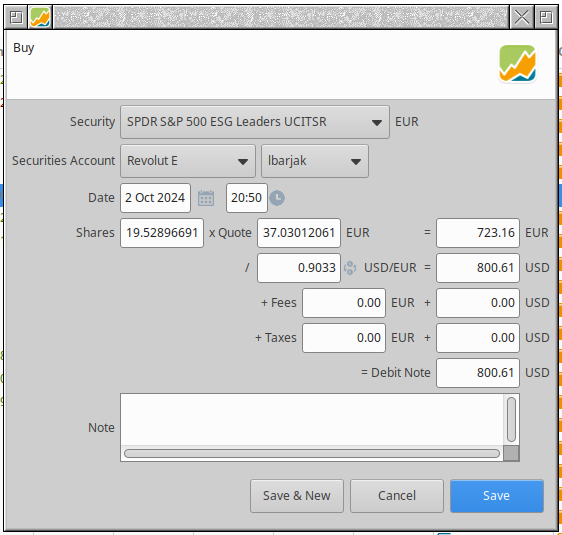562x535 pixels.
Task: Click the exchange rate 0.9033 field
Action: click(299, 268)
